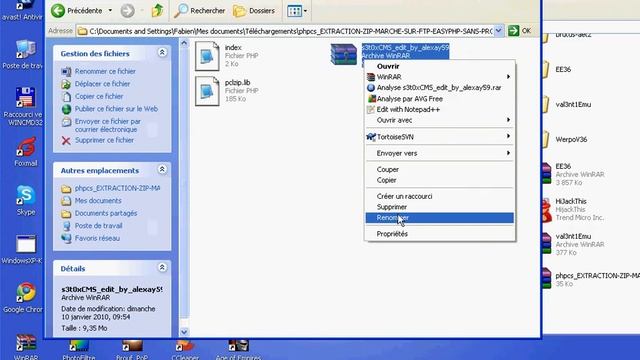Open phpcs_EXTRACTION-ZIP-MA folder location
The height and width of the screenshot is (360, 640).
(117, 188)
